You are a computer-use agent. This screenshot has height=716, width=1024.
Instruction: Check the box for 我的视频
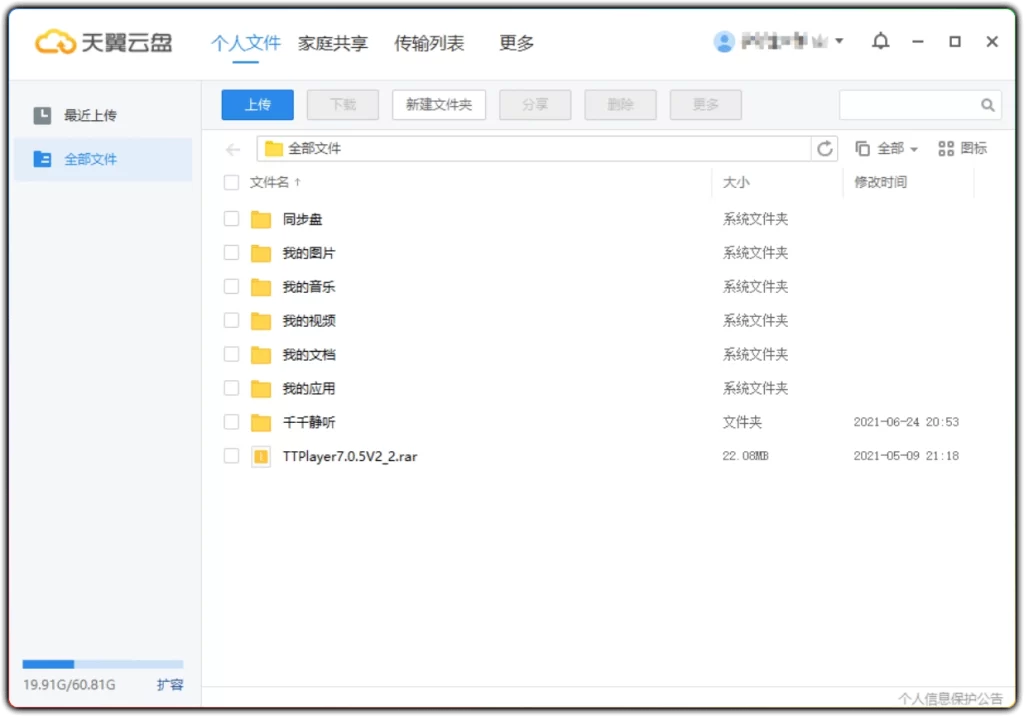click(231, 320)
